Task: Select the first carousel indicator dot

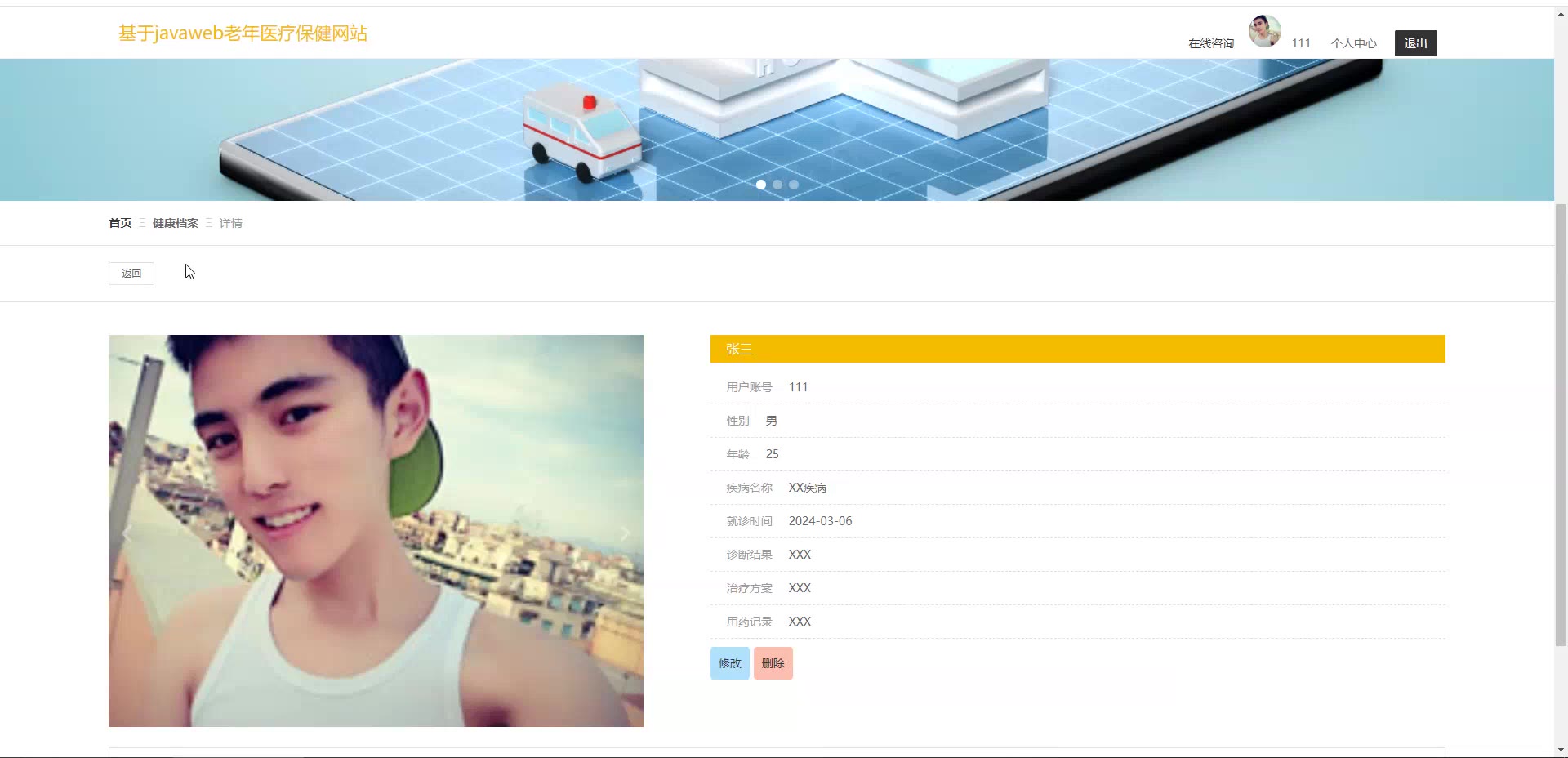Action: (x=761, y=185)
